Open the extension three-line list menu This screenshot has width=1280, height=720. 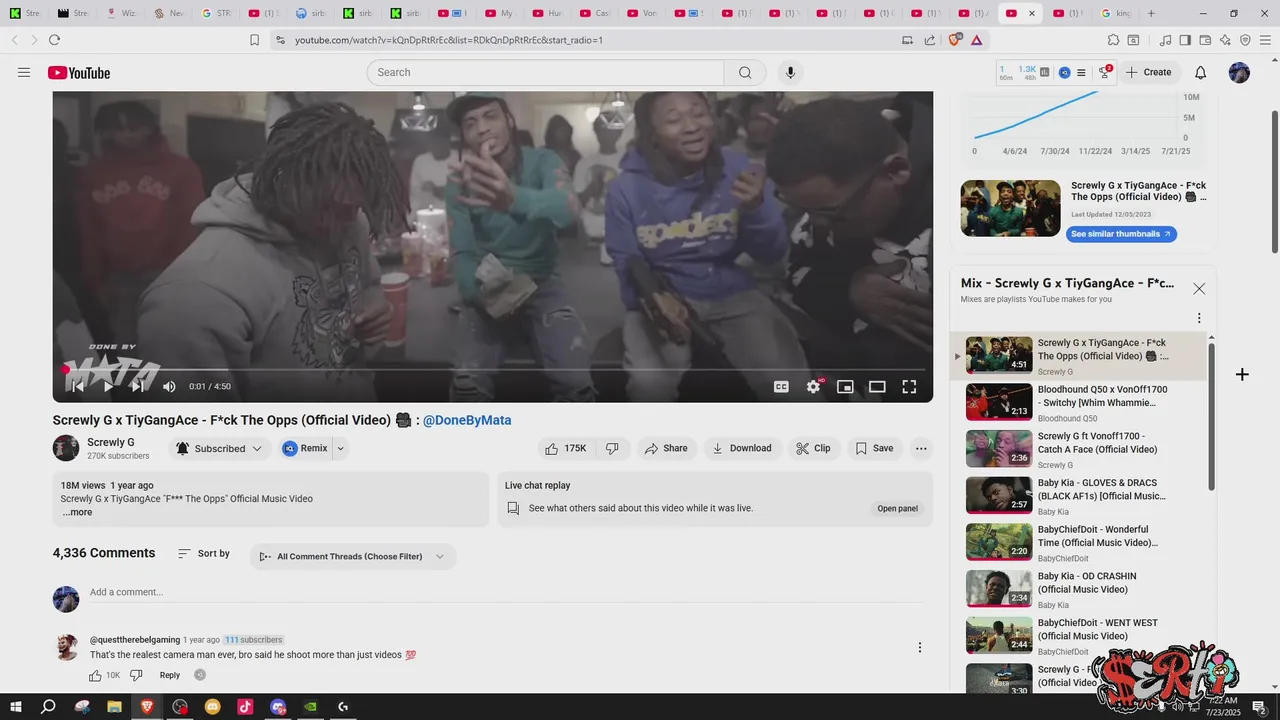pyautogui.click(x=1081, y=72)
